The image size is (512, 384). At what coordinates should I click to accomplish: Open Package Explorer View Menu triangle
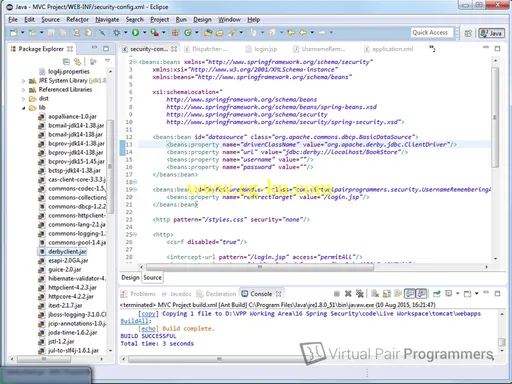[x=107, y=61]
